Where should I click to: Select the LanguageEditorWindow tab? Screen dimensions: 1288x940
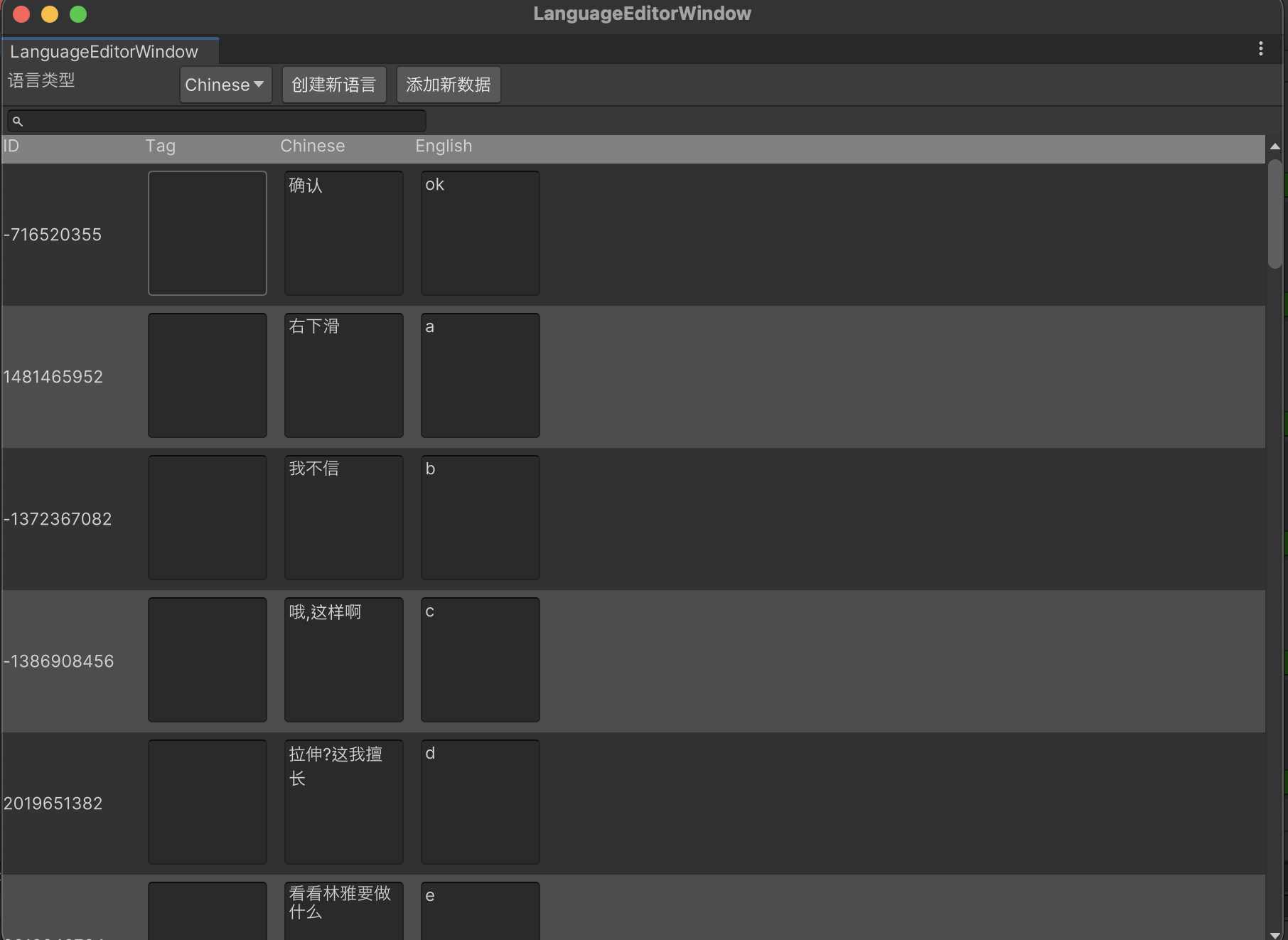tap(110, 51)
